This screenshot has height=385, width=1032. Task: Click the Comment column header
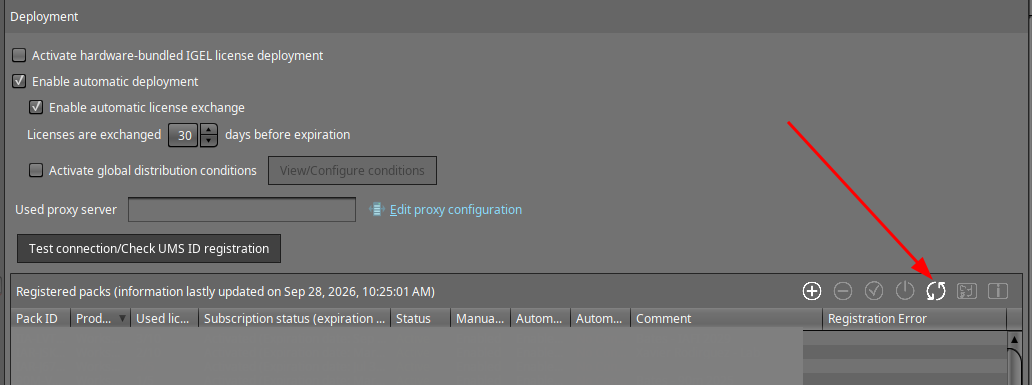click(727, 319)
